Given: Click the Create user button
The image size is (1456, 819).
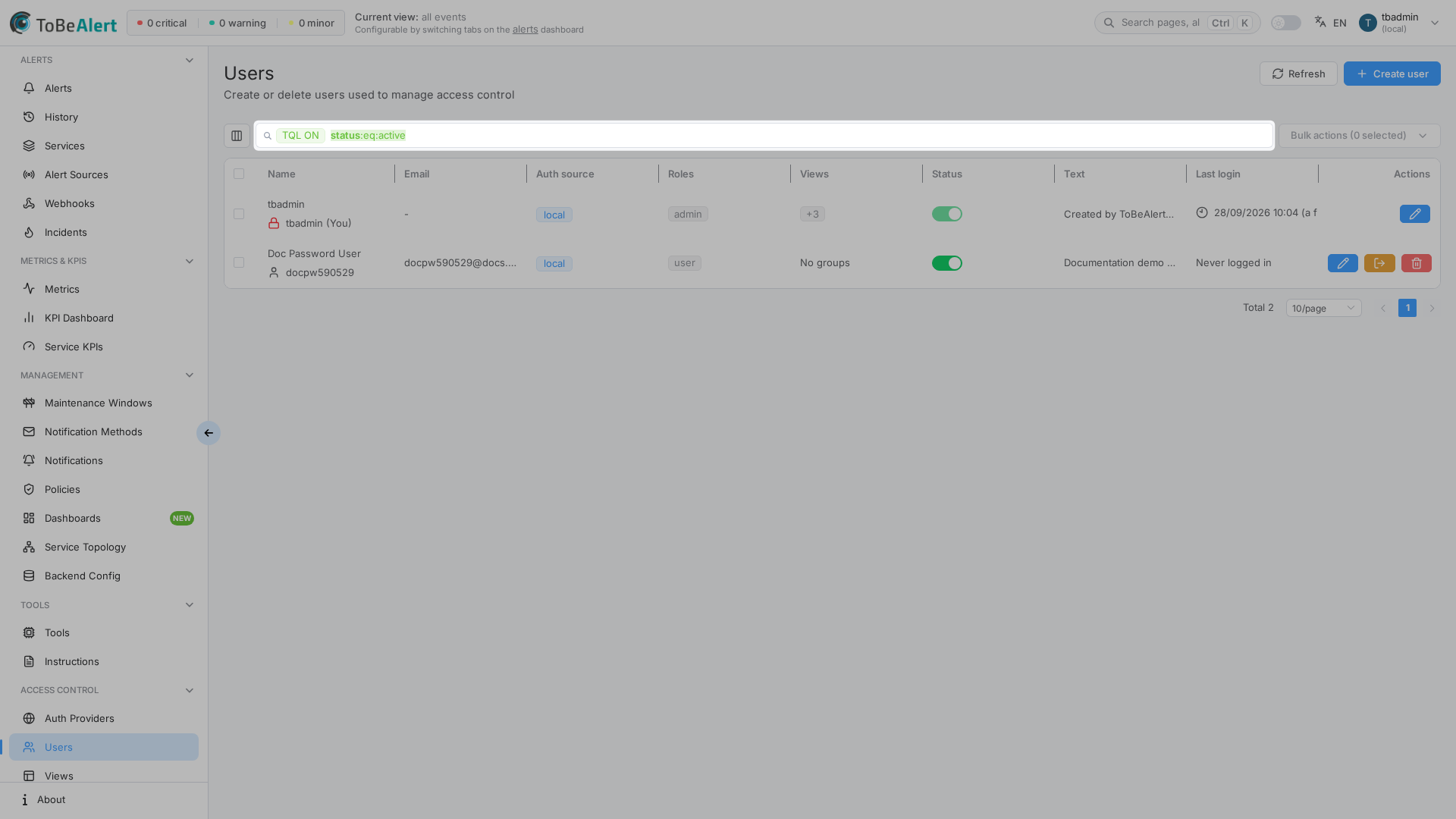Looking at the screenshot, I should pos(1392,74).
